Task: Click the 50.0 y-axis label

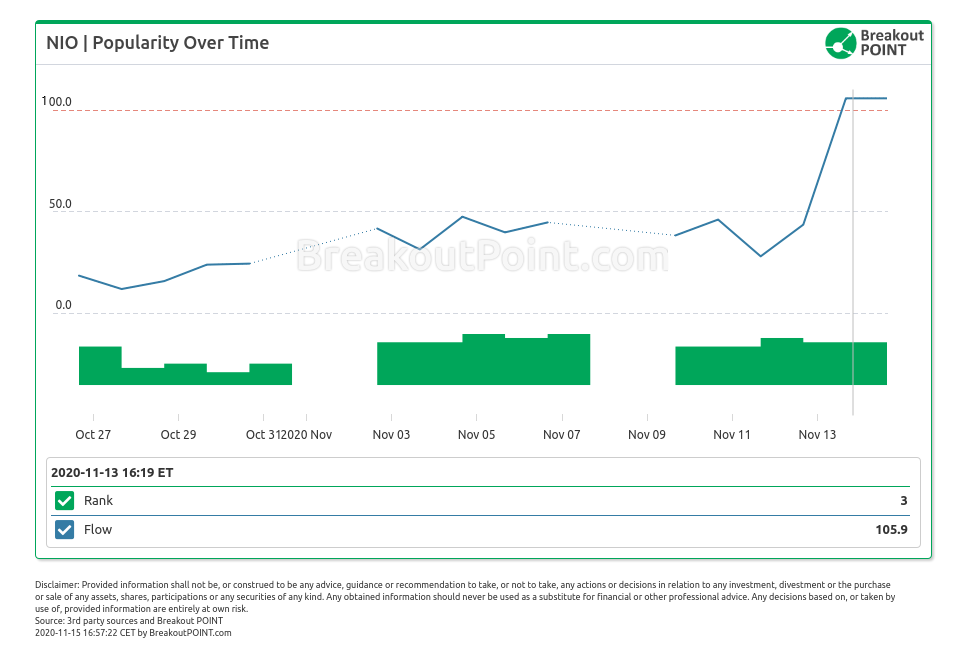Action: (x=60, y=204)
